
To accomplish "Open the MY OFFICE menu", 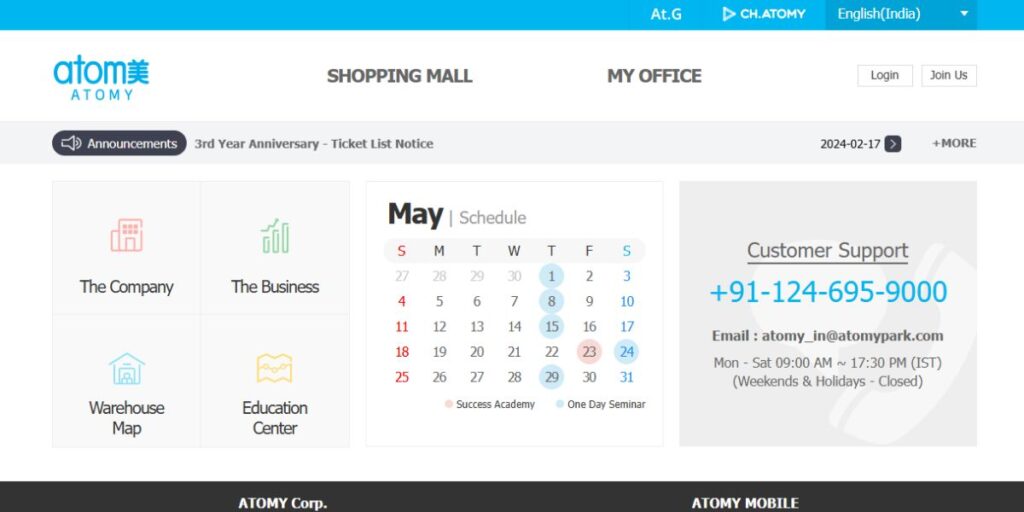I will click(654, 76).
